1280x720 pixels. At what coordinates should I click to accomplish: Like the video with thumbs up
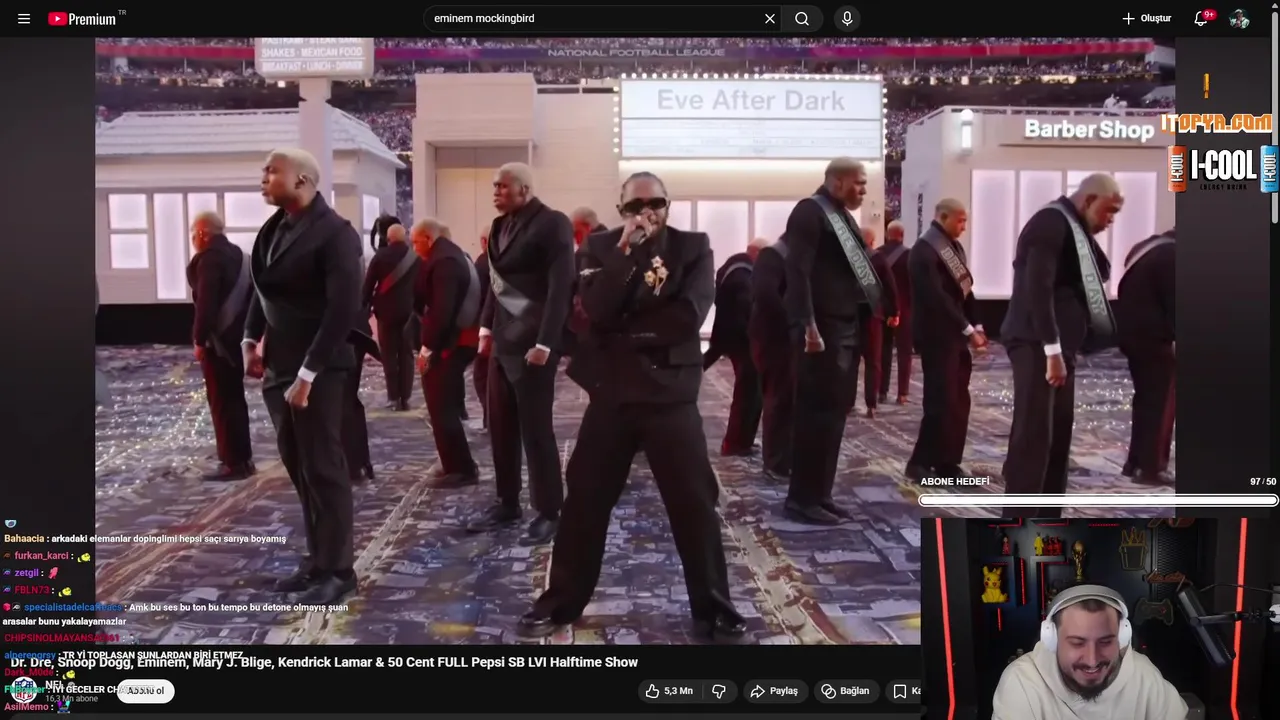pos(669,691)
